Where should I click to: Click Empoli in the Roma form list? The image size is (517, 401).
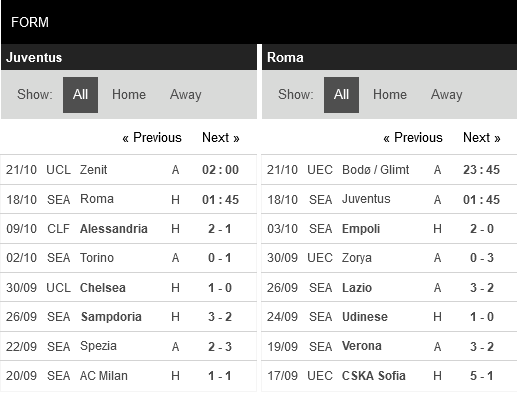pyautogui.click(x=361, y=229)
